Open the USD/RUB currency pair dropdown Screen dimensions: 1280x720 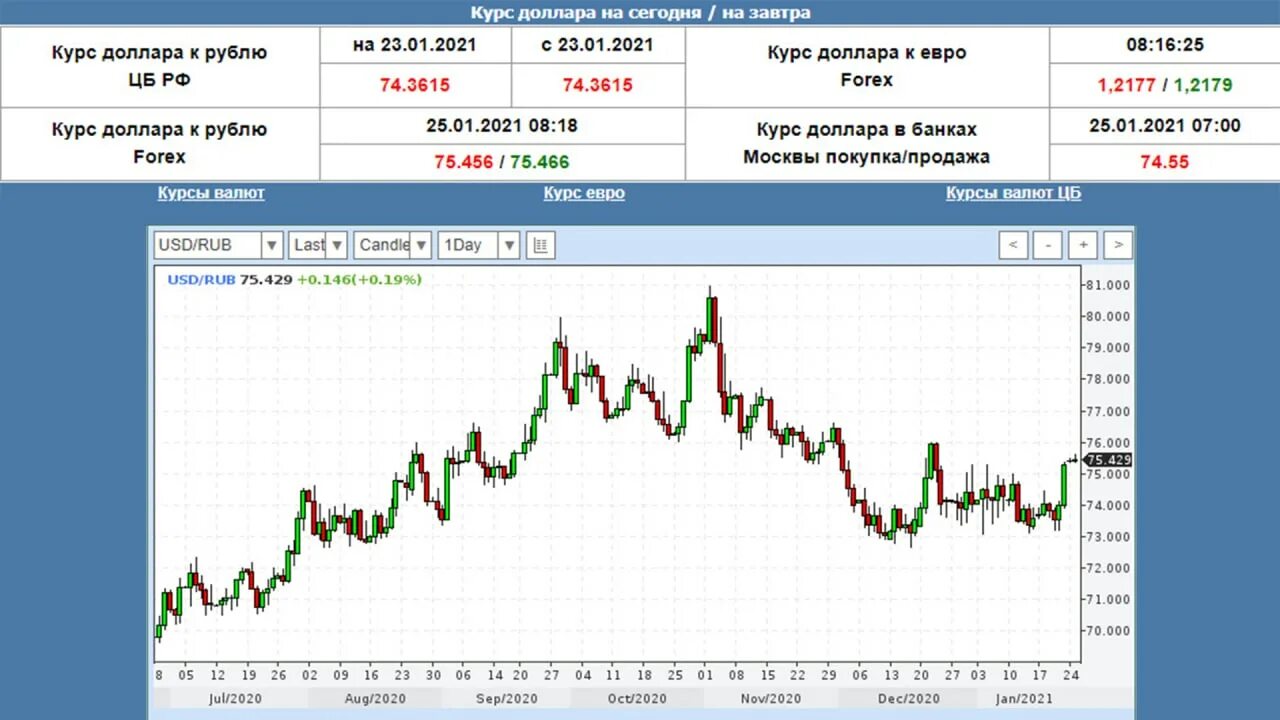pyautogui.click(x=218, y=245)
